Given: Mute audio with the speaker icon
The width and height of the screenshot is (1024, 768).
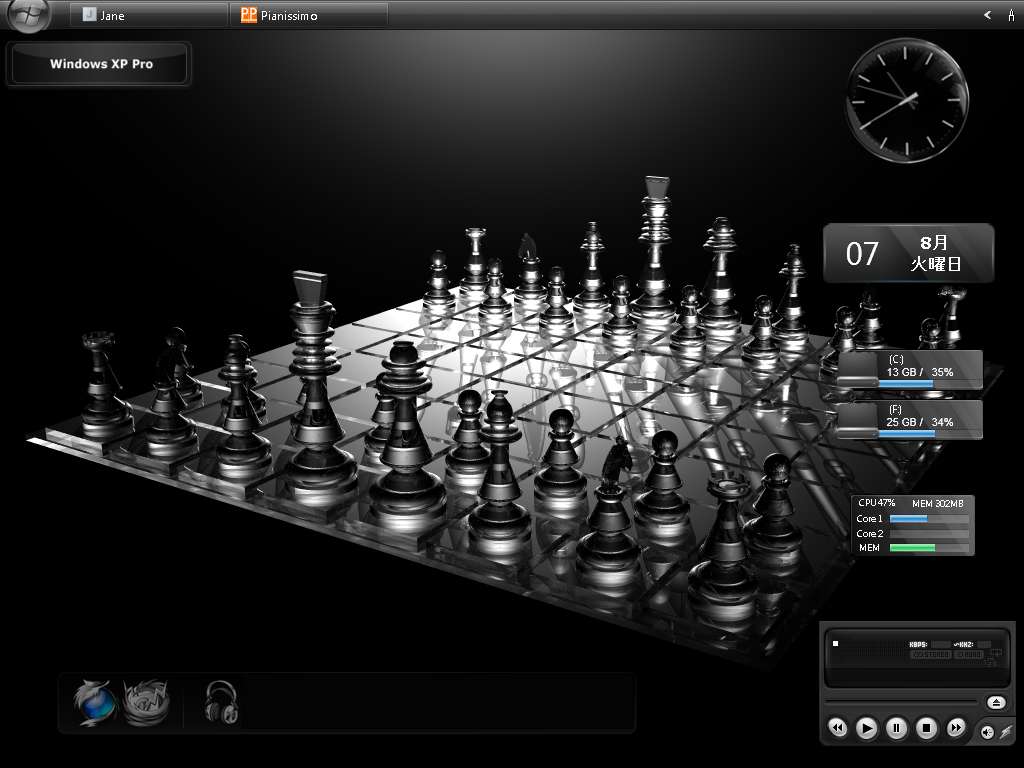Looking at the screenshot, I should pyautogui.click(x=986, y=733).
